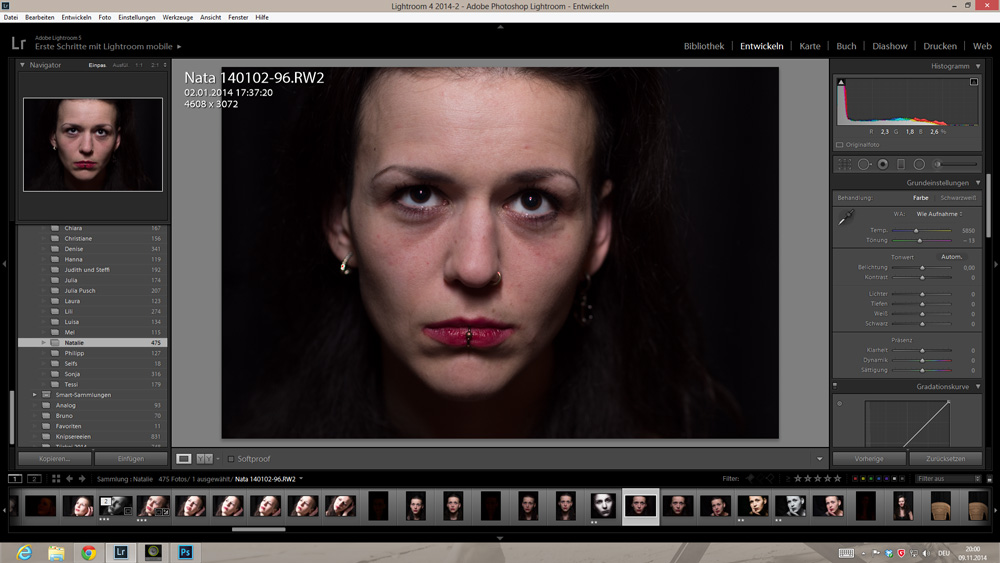Click the Temp. slider handle
The image size is (1000, 563).
click(917, 230)
